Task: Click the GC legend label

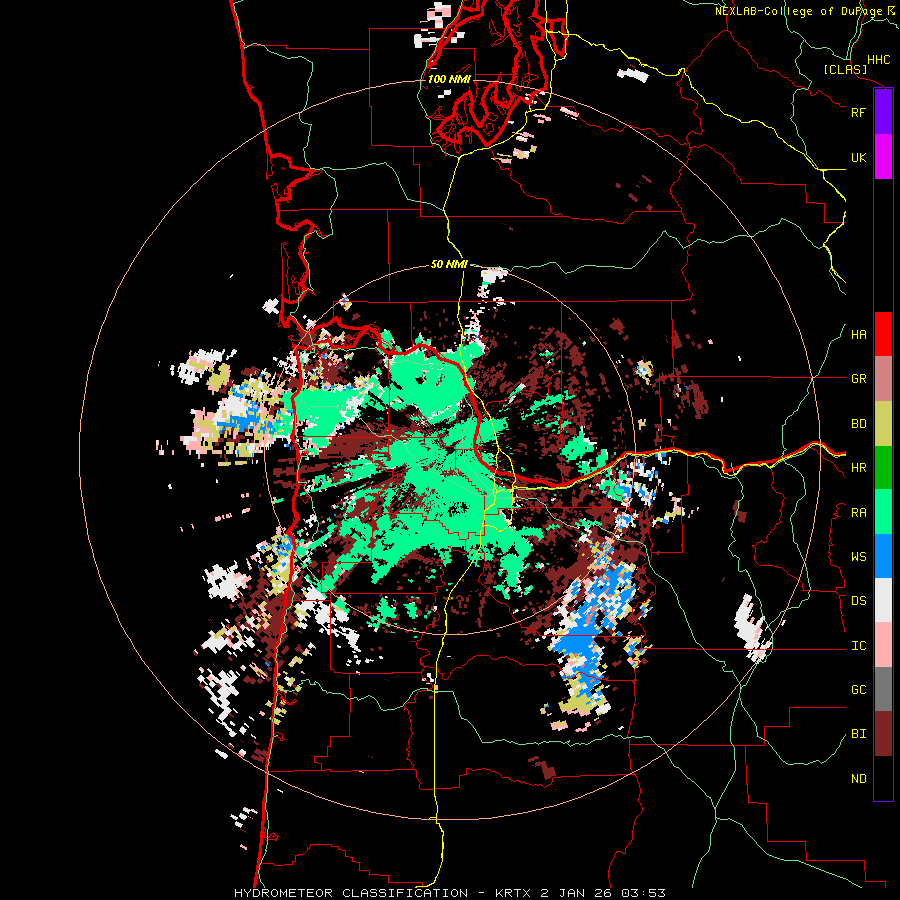Action: click(x=858, y=690)
